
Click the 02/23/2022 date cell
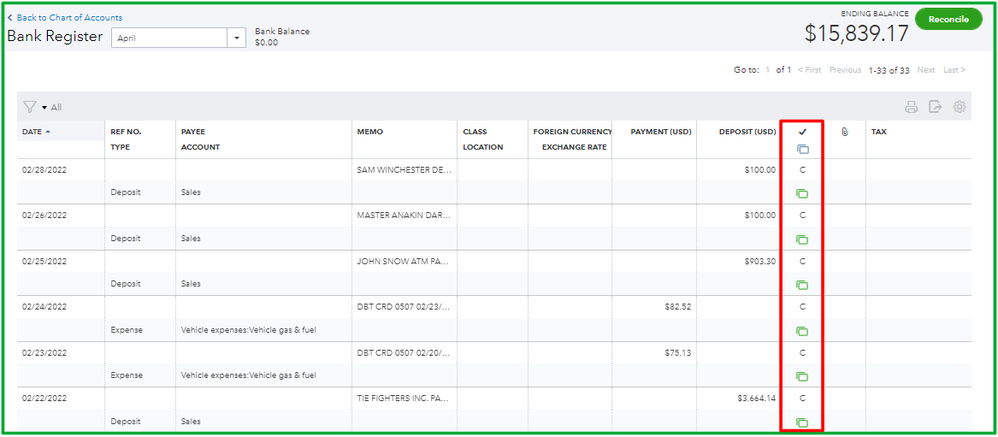pyautogui.click(x=45, y=352)
